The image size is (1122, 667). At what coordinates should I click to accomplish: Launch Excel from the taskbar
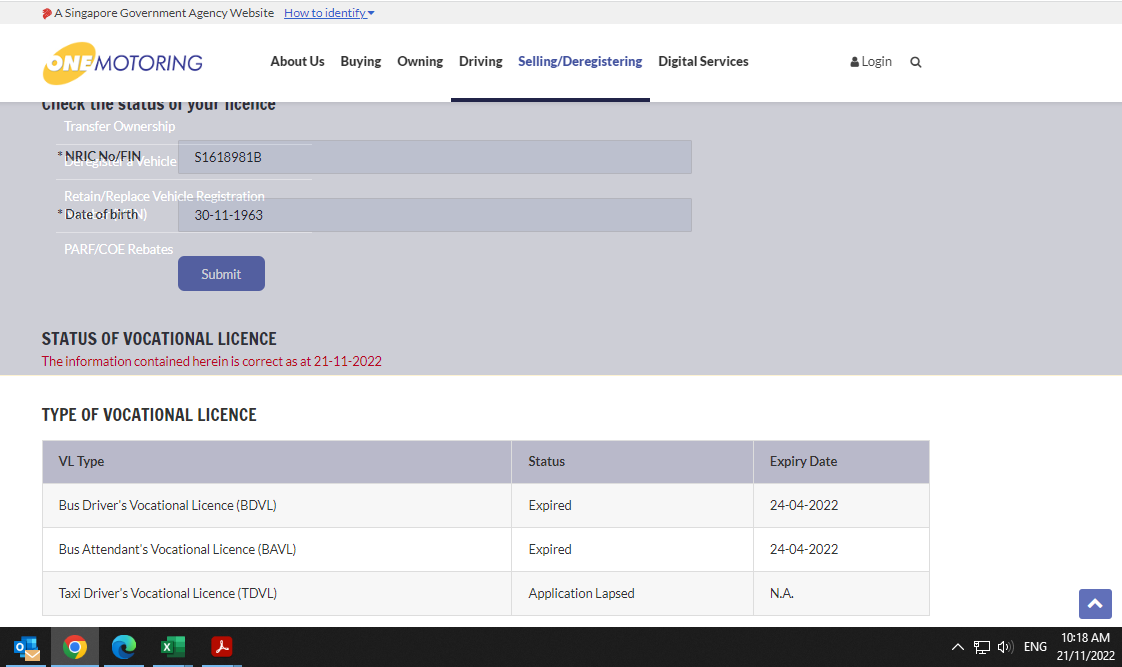coord(173,647)
